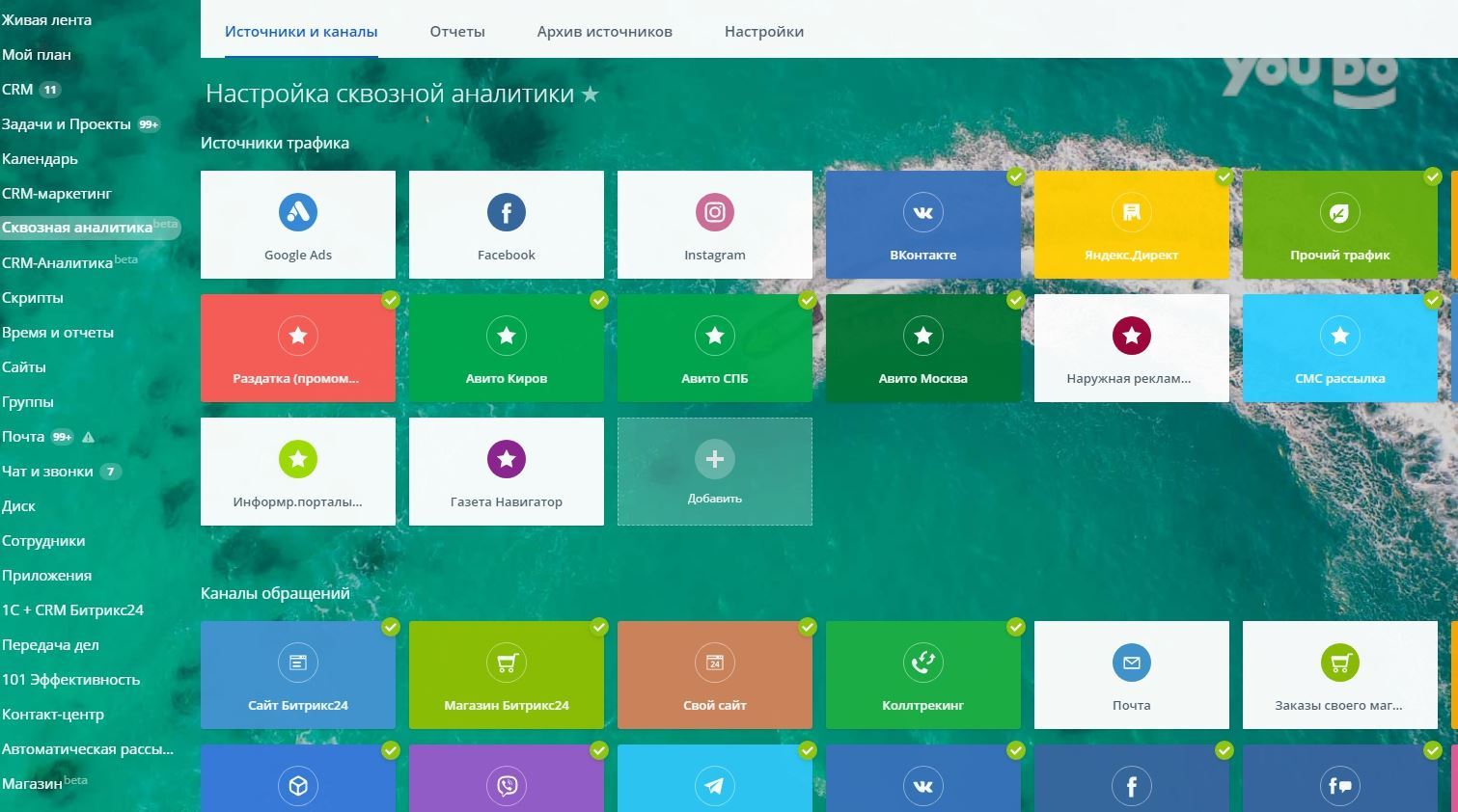Open the Авито Киров source tile

tap(507, 348)
